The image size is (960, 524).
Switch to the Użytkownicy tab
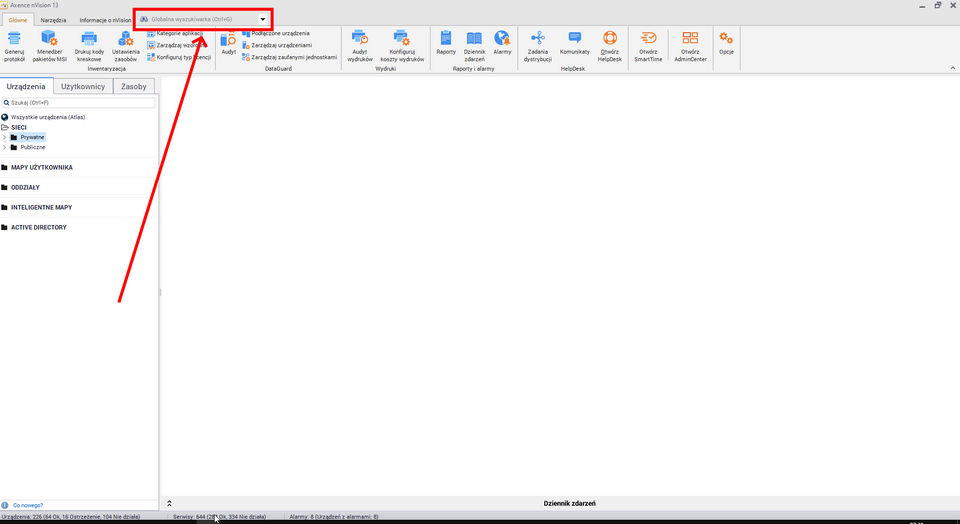pos(83,87)
